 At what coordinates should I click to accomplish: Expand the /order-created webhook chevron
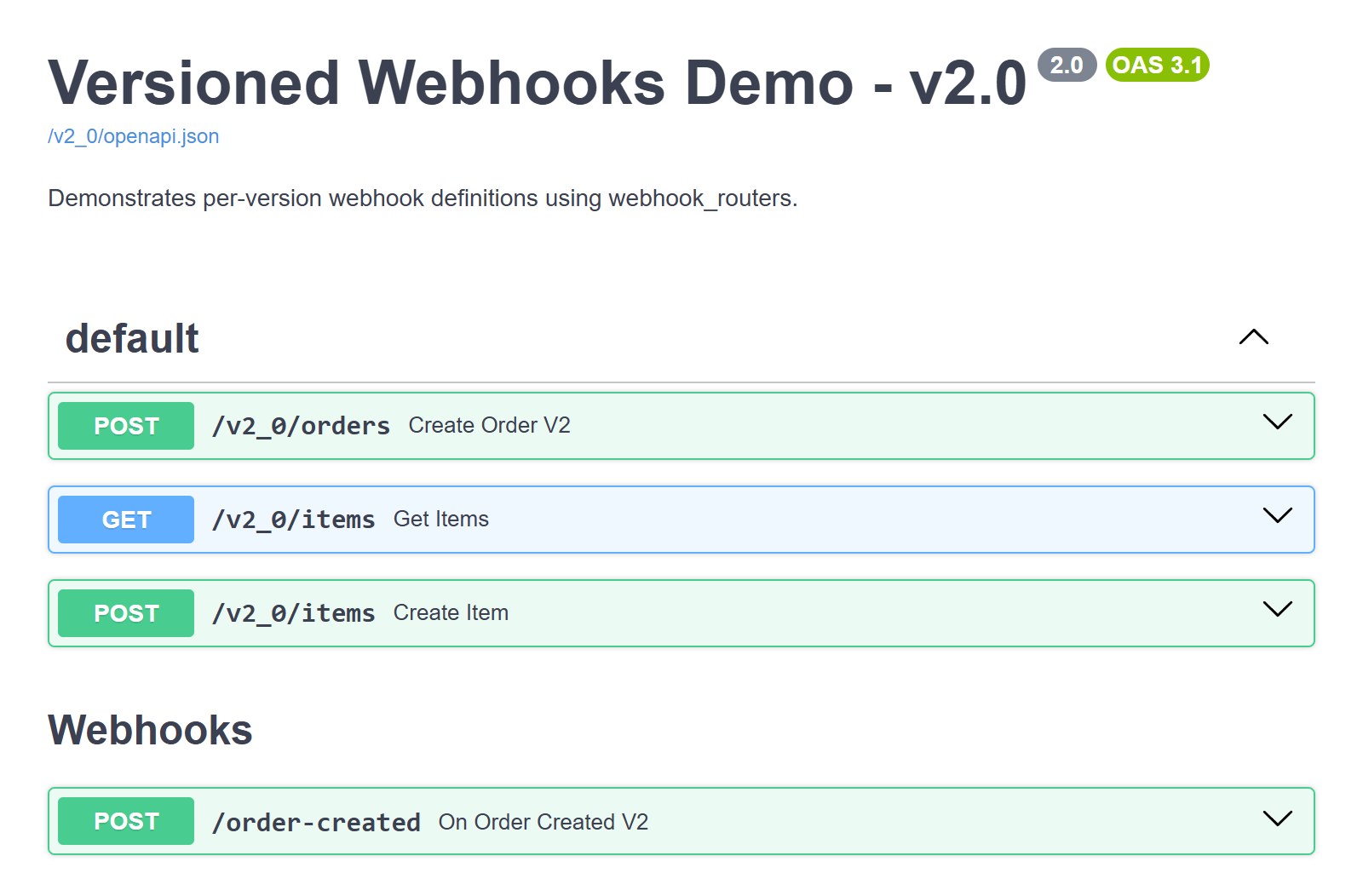(1277, 818)
